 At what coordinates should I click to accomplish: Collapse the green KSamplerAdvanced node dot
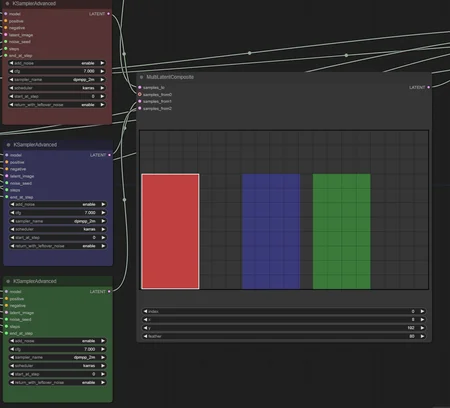click(8, 281)
